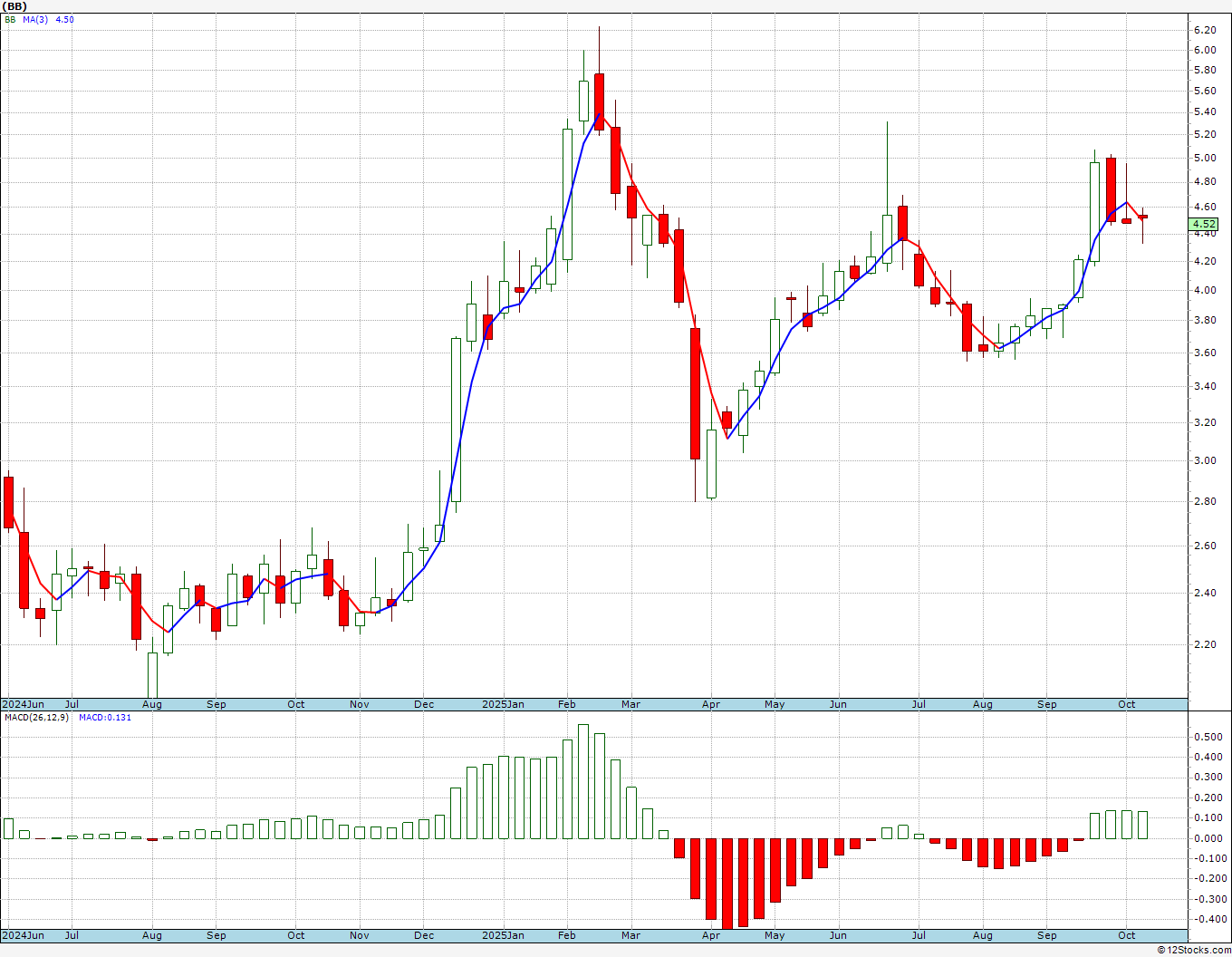The image size is (1232, 957).
Task: Click the 2.80 price axis label
Action: click(x=1205, y=501)
